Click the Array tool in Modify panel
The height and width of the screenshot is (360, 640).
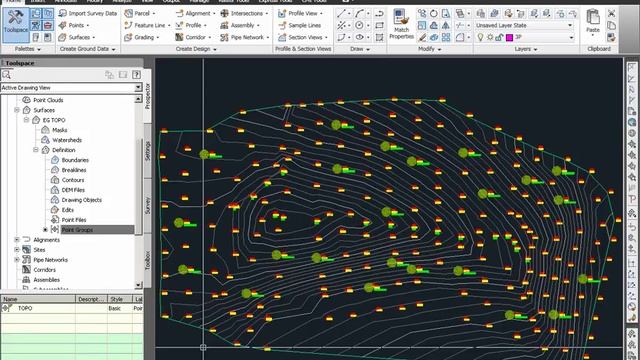coord(446,38)
